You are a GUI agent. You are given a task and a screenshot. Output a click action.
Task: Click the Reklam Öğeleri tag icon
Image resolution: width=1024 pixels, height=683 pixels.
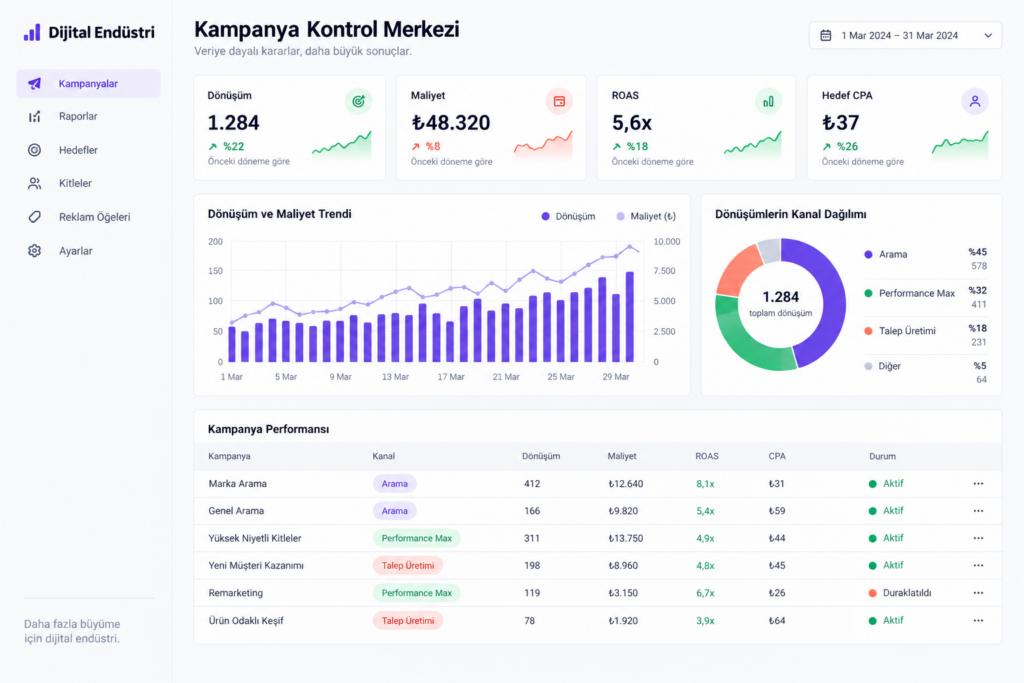coord(35,217)
